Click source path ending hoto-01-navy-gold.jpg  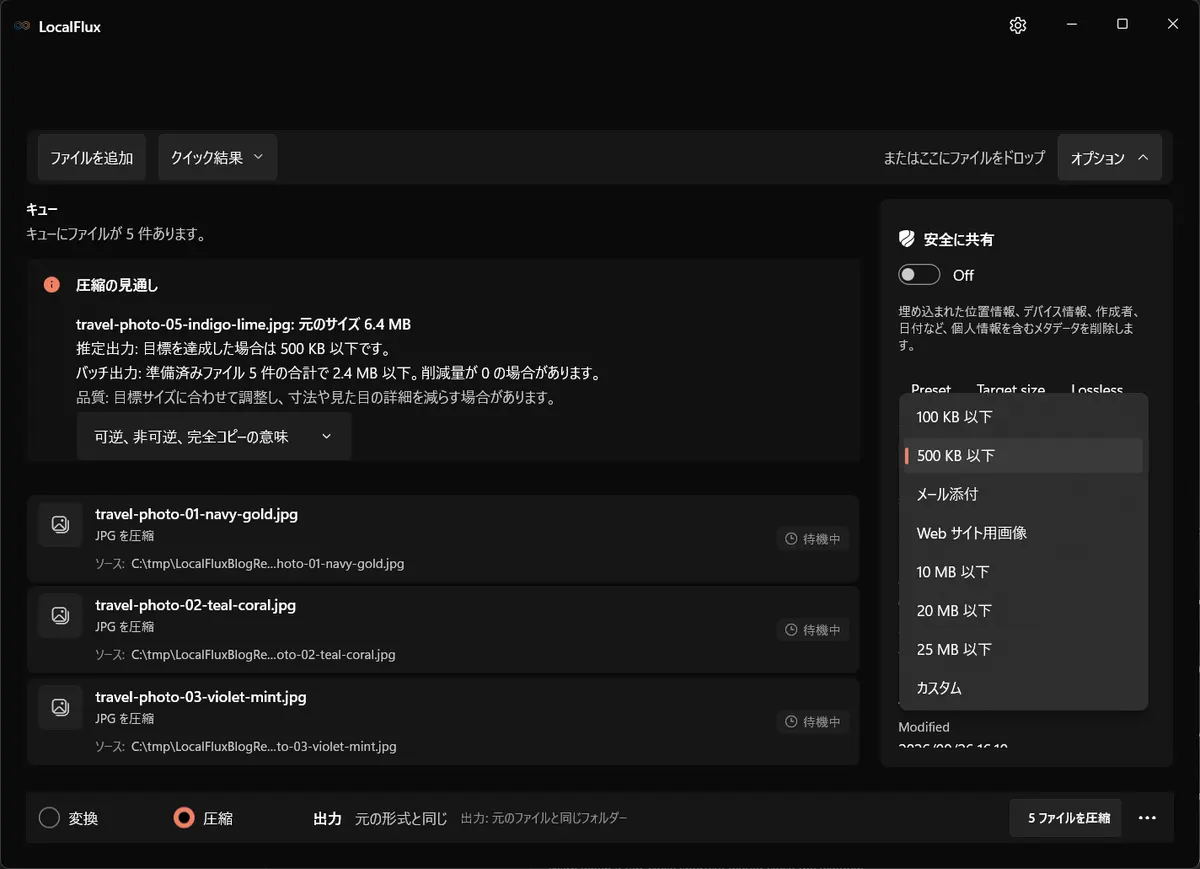click(x=268, y=564)
